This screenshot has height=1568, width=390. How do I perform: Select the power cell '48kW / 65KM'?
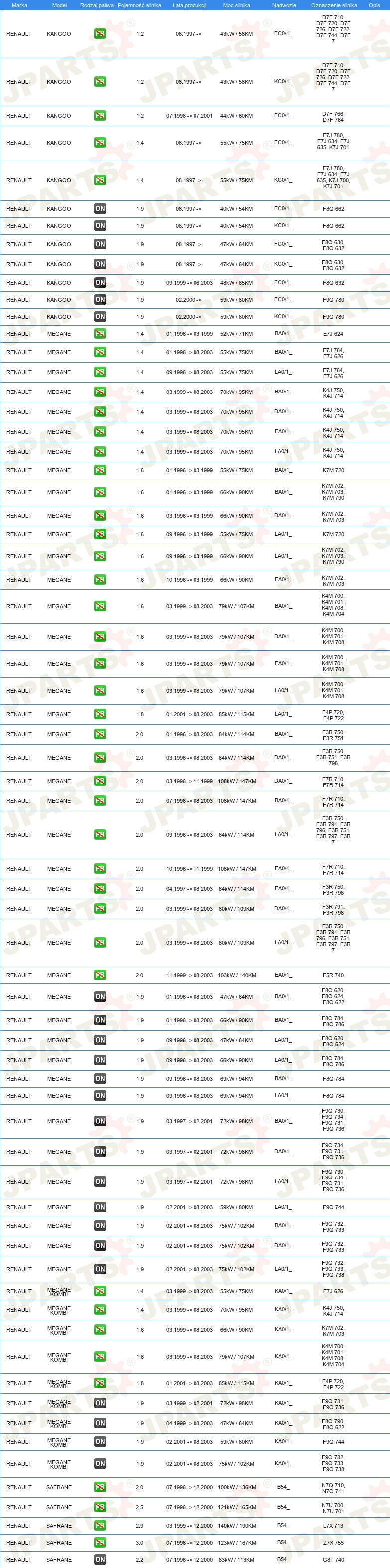tap(237, 283)
